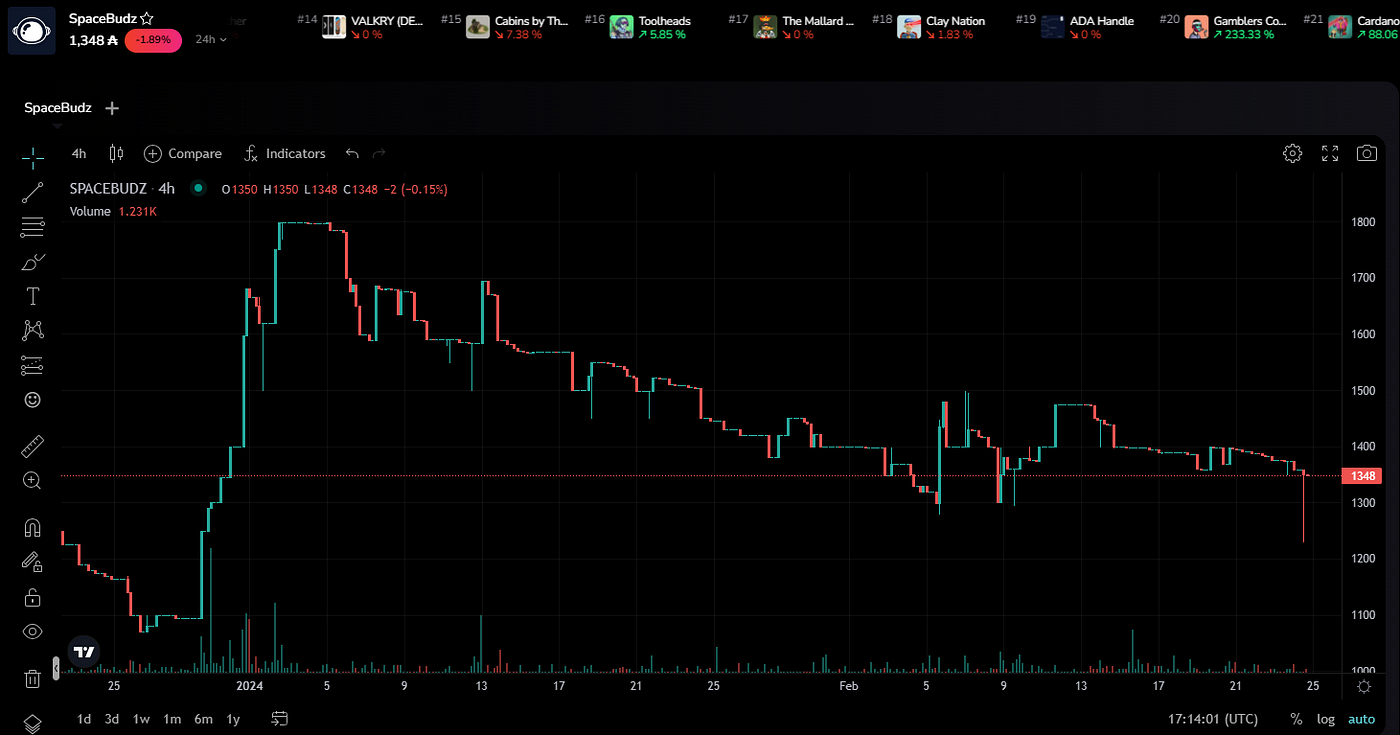Image resolution: width=1400 pixels, height=735 pixels.
Task: Toggle the magnet snapping mode
Action: [x=32, y=527]
